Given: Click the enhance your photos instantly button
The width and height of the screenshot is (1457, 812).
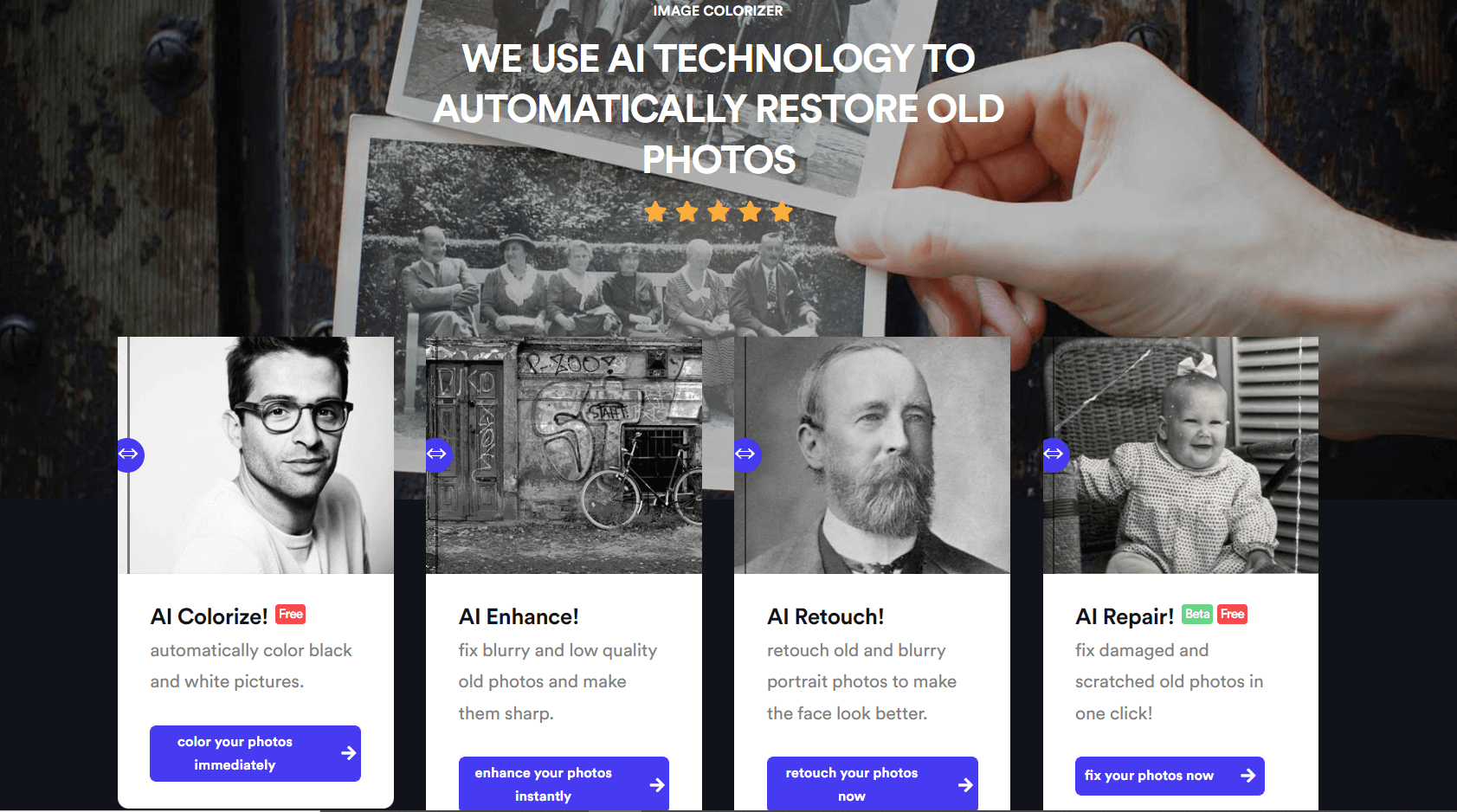Looking at the screenshot, I should click(x=564, y=784).
